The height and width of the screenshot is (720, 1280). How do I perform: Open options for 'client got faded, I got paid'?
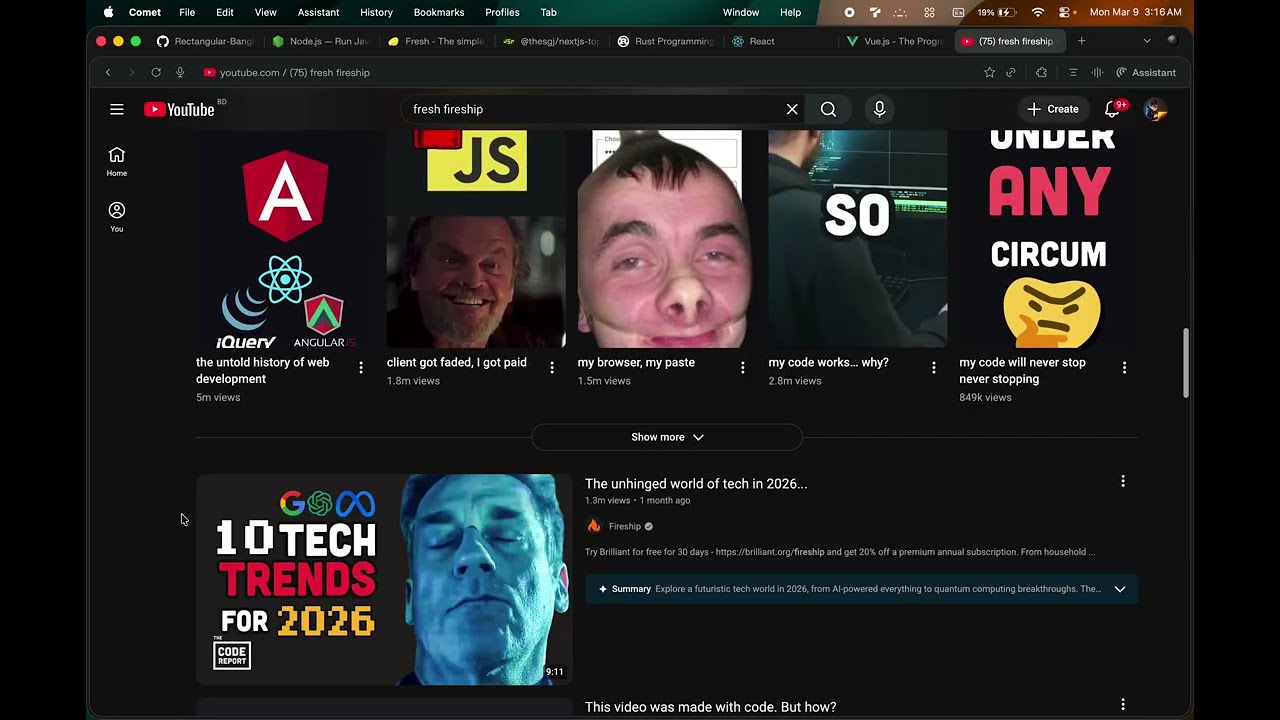[x=552, y=368]
